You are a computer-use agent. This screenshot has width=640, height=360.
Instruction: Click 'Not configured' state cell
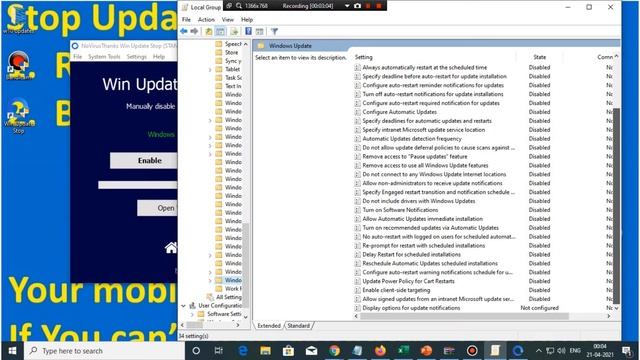539,308
